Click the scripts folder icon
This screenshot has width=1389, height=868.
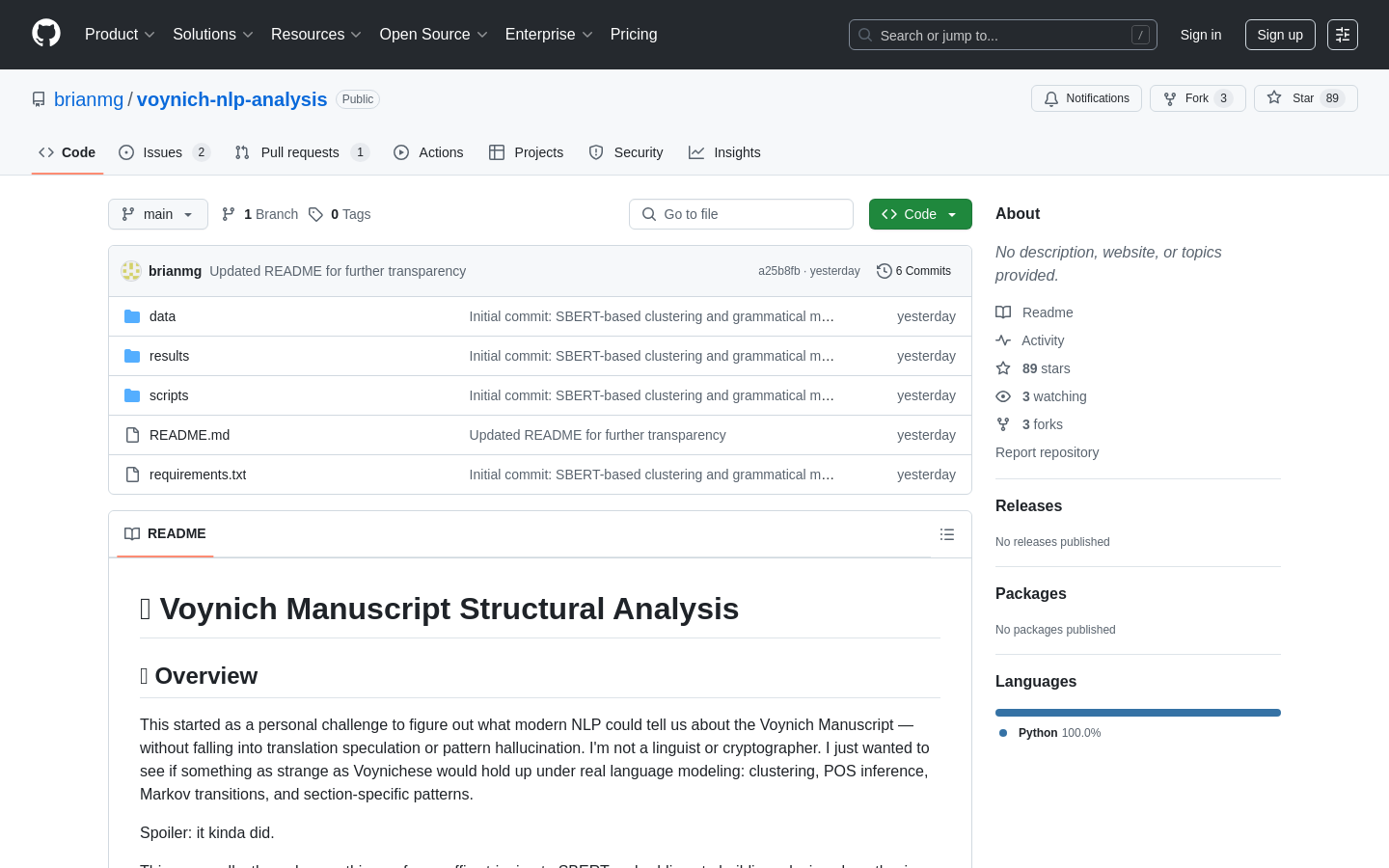[x=132, y=395]
